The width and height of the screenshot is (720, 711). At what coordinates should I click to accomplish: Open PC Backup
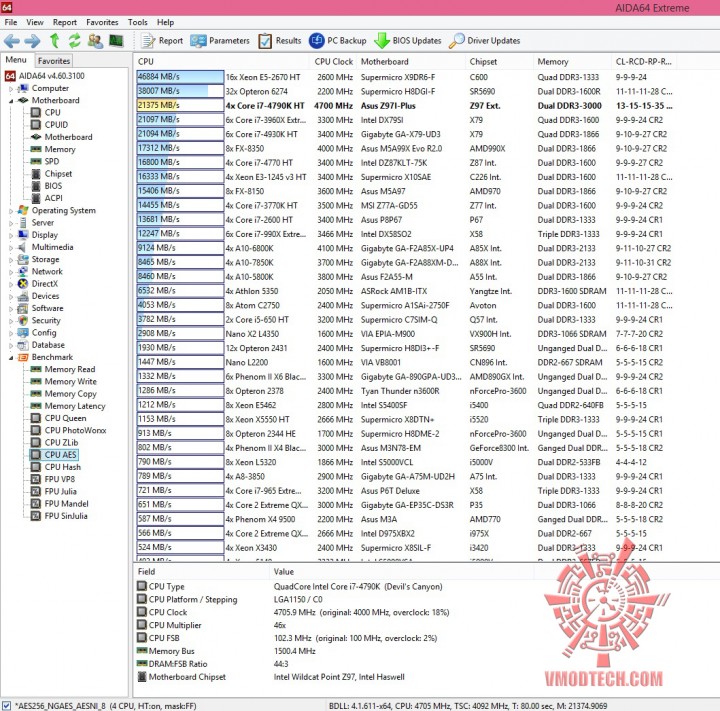(338, 40)
